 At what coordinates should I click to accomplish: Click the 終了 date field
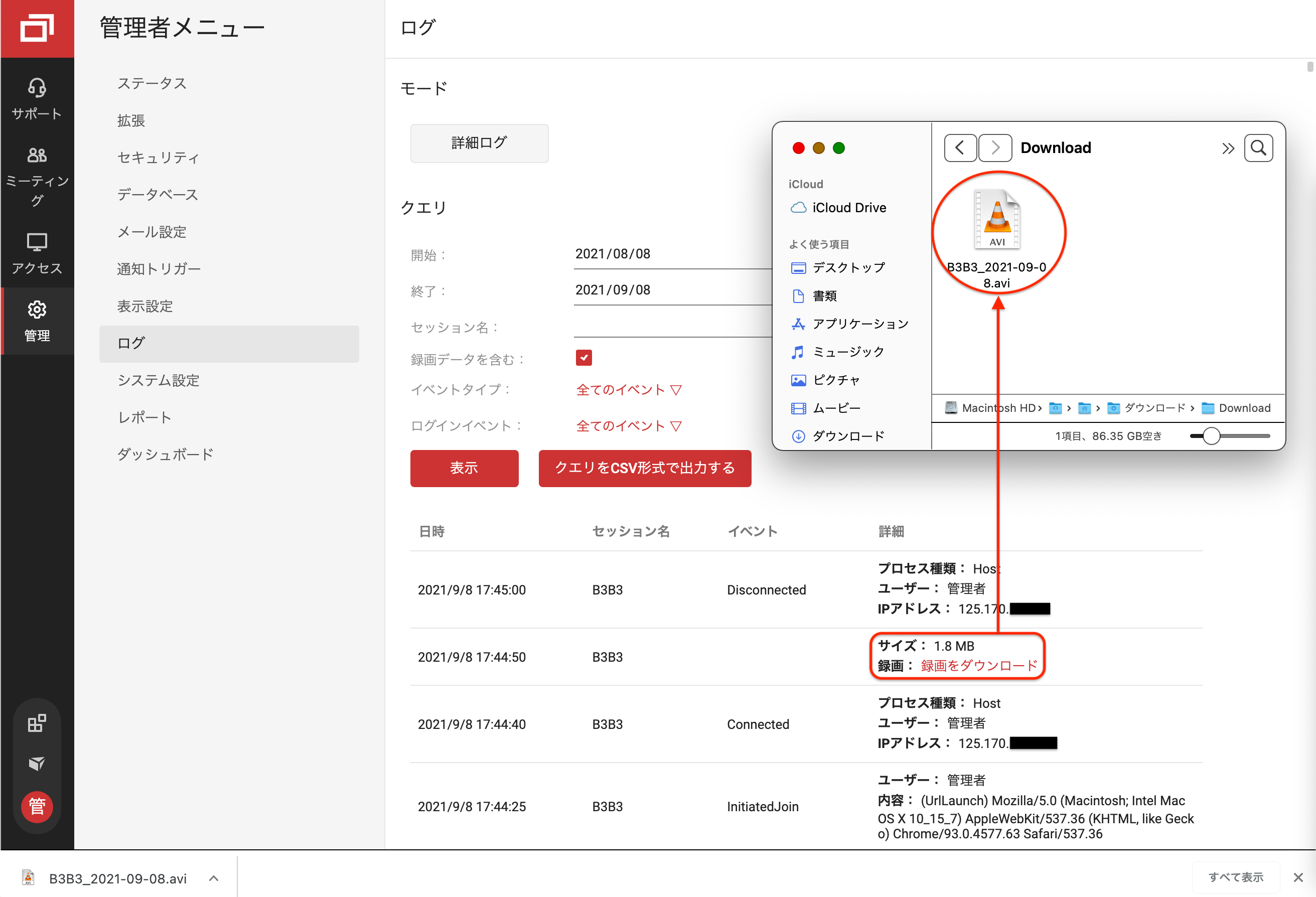673,291
